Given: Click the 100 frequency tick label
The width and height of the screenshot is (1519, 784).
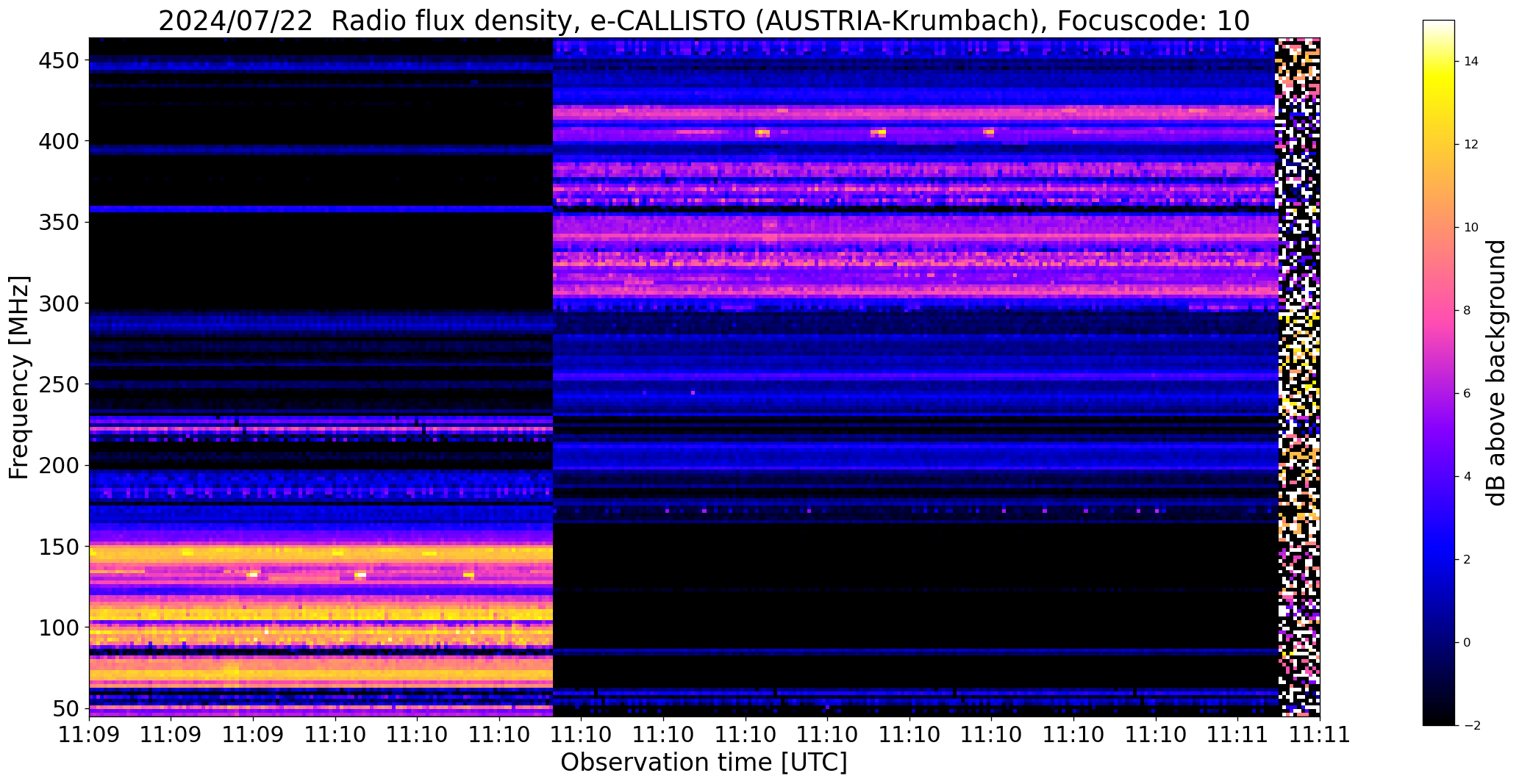Looking at the screenshot, I should click(61, 627).
